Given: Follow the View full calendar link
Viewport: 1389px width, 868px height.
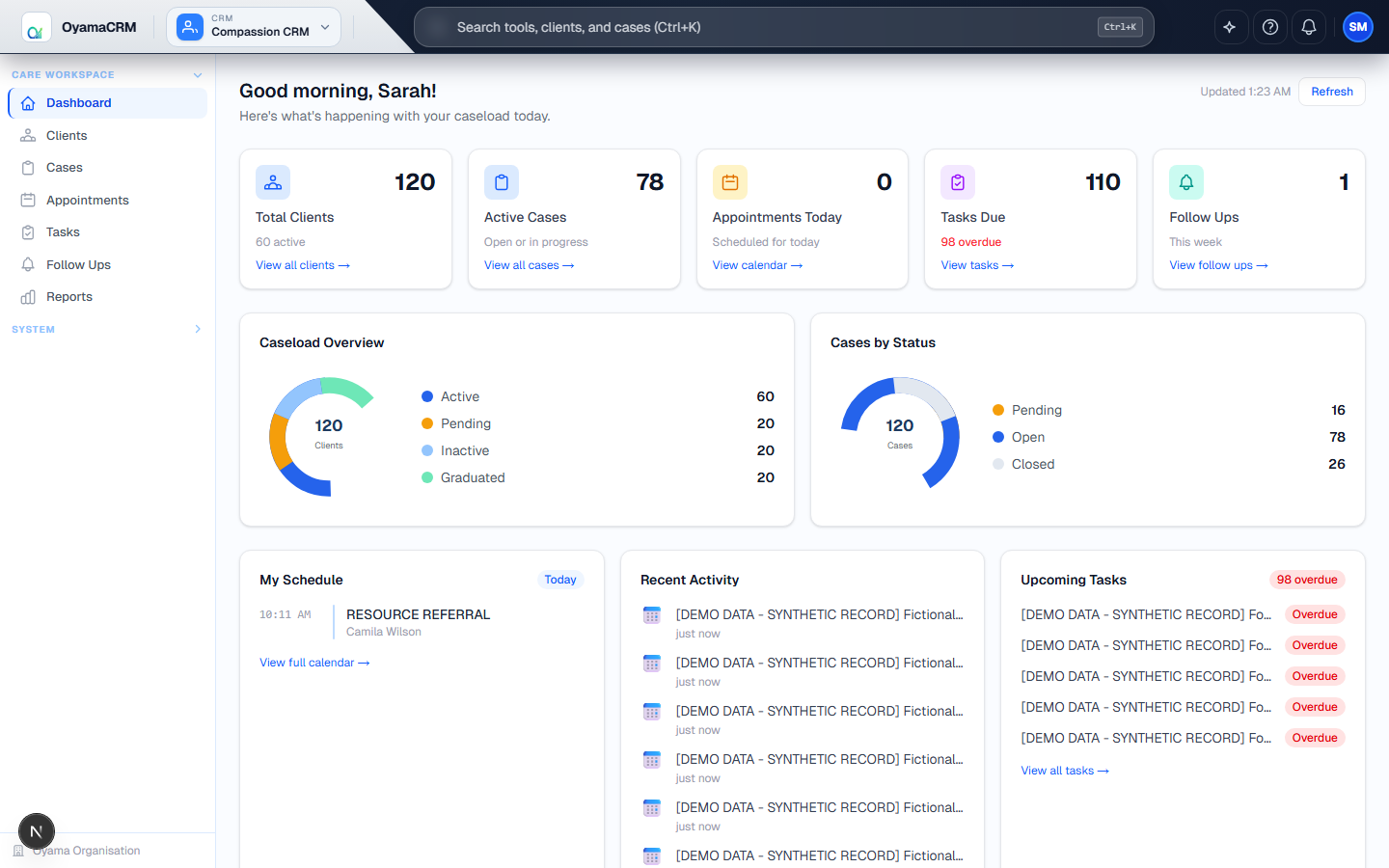Looking at the screenshot, I should pyautogui.click(x=314, y=663).
